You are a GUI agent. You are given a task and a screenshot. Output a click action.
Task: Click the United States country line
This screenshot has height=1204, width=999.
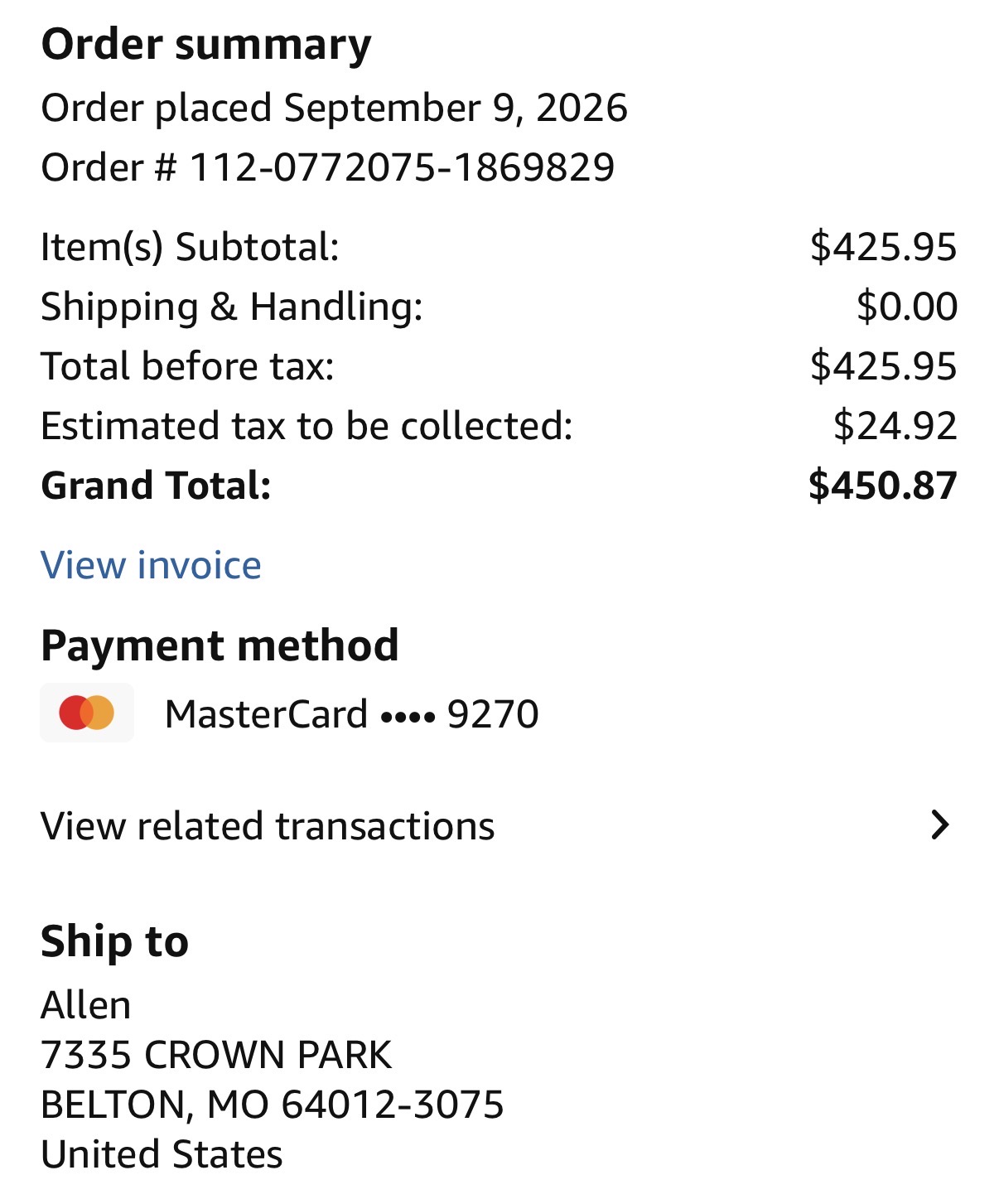pos(162,1154)
